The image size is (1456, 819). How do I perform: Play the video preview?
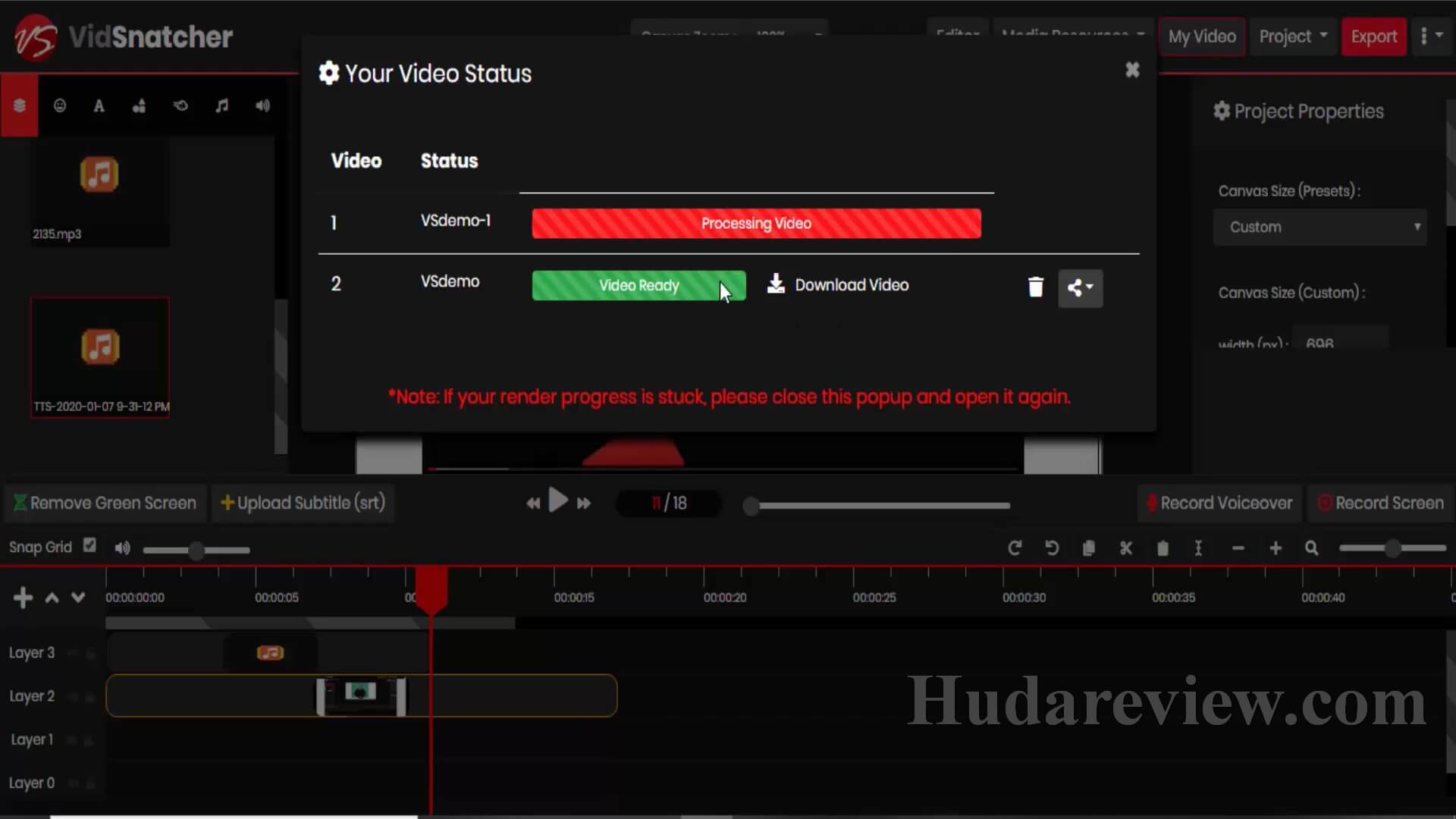click(x=558, y=500)
